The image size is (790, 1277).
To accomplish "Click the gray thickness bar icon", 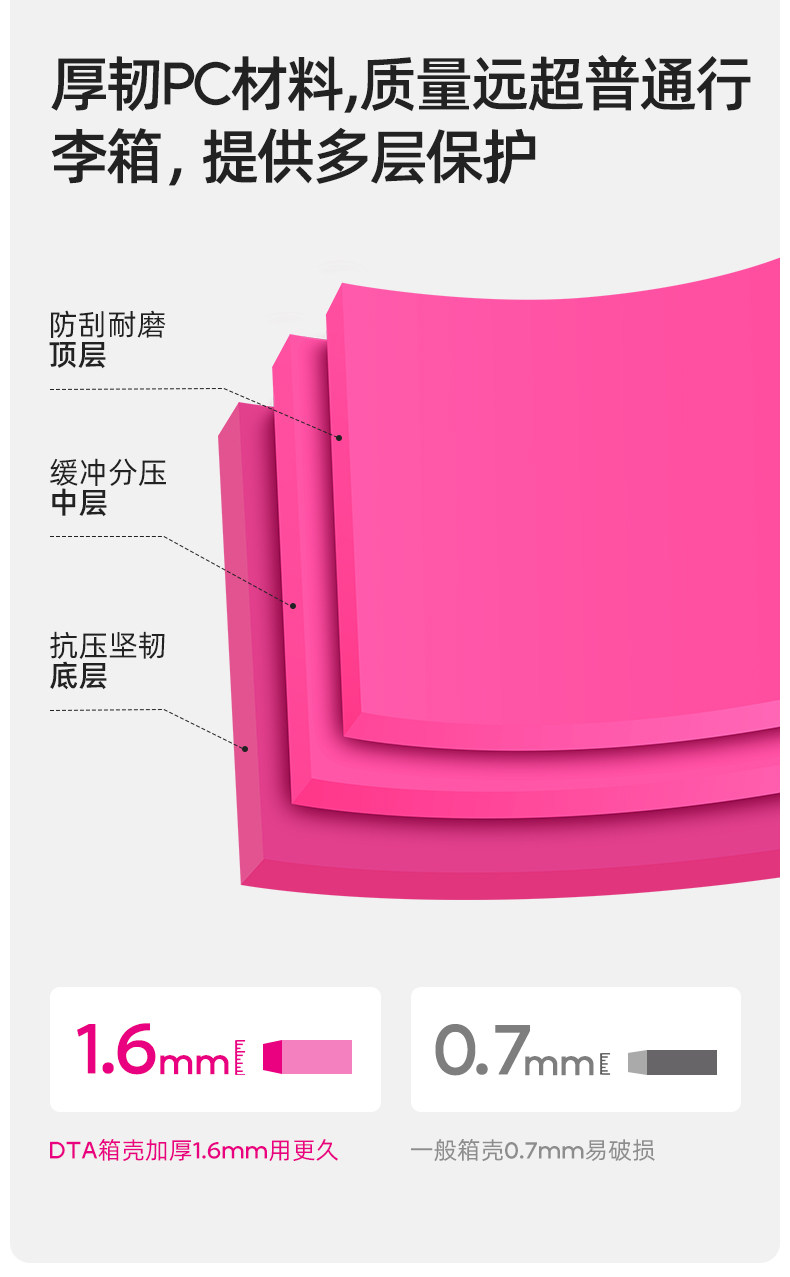I will click(x=672, y=1062).
